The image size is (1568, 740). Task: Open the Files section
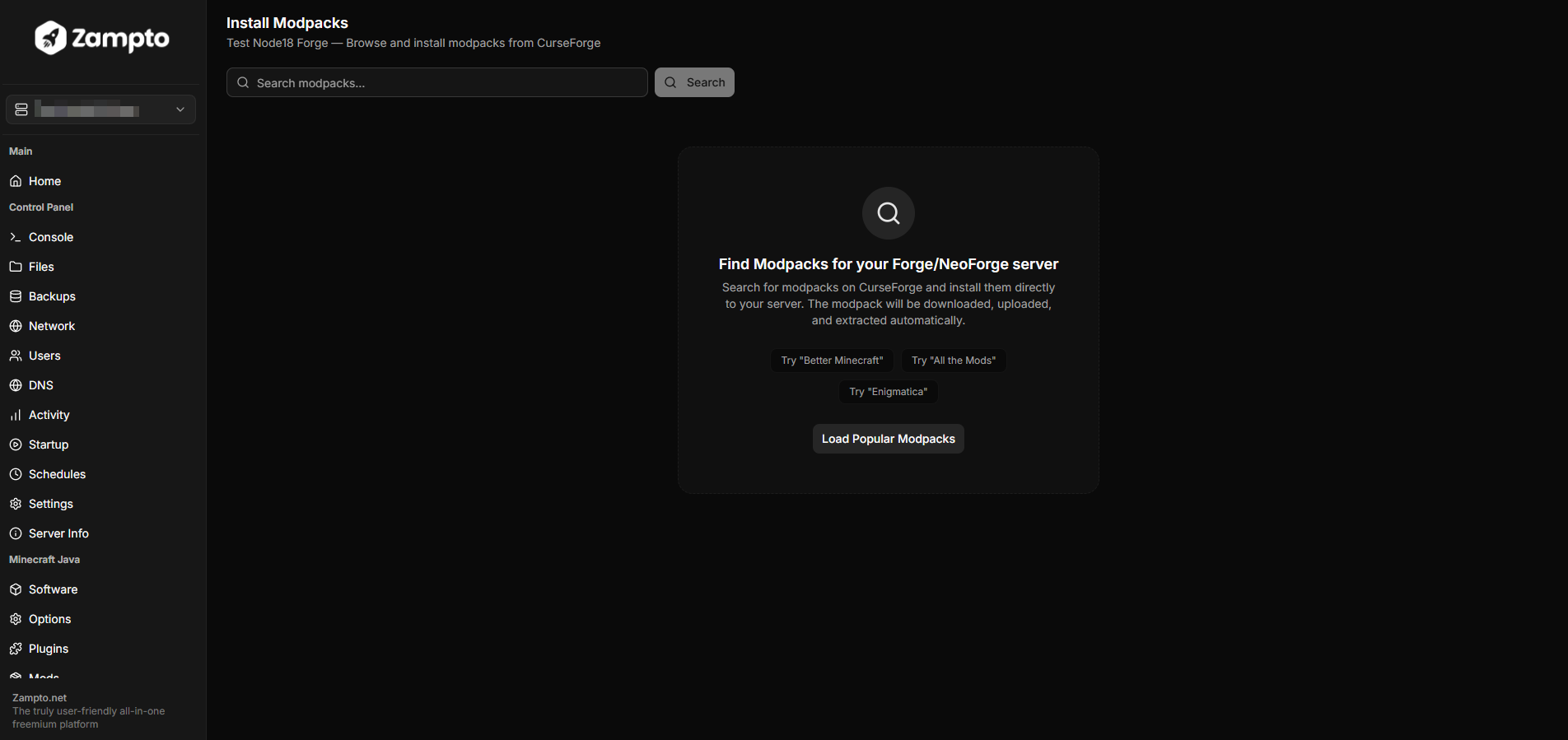point(100,267)
